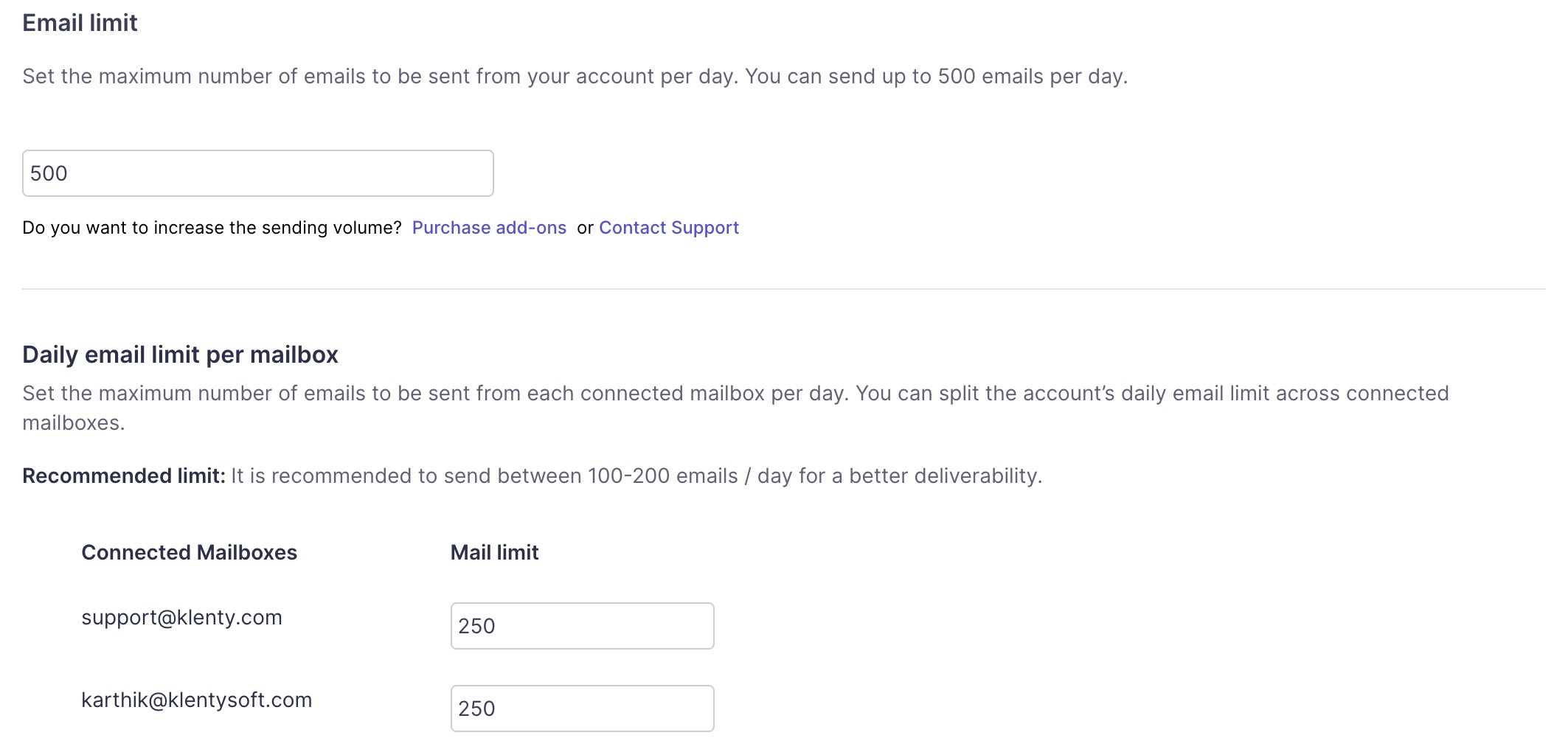Click the 'send up to 500 emails' description

[937, 77]
